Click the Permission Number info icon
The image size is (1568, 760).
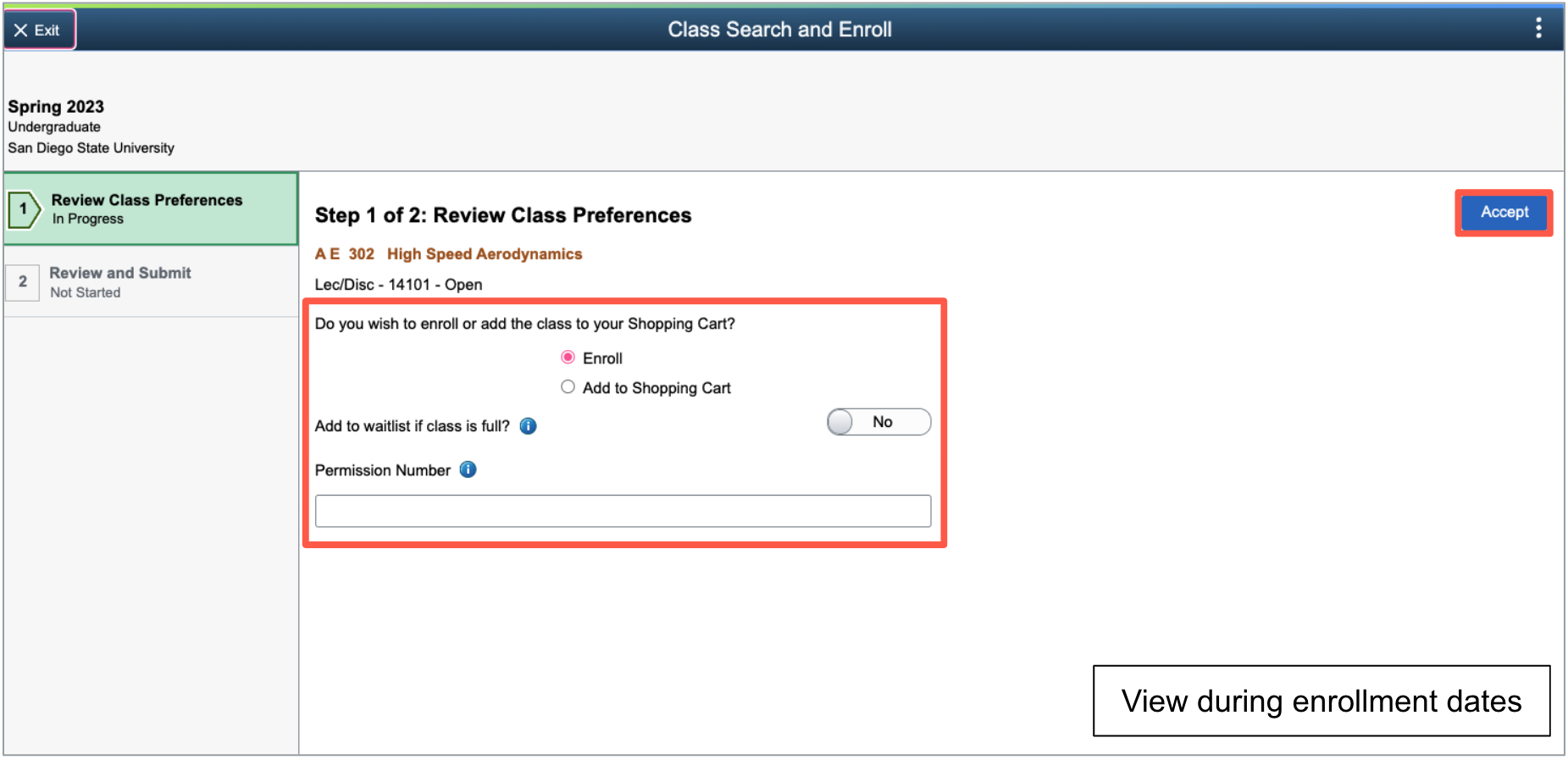468,469
